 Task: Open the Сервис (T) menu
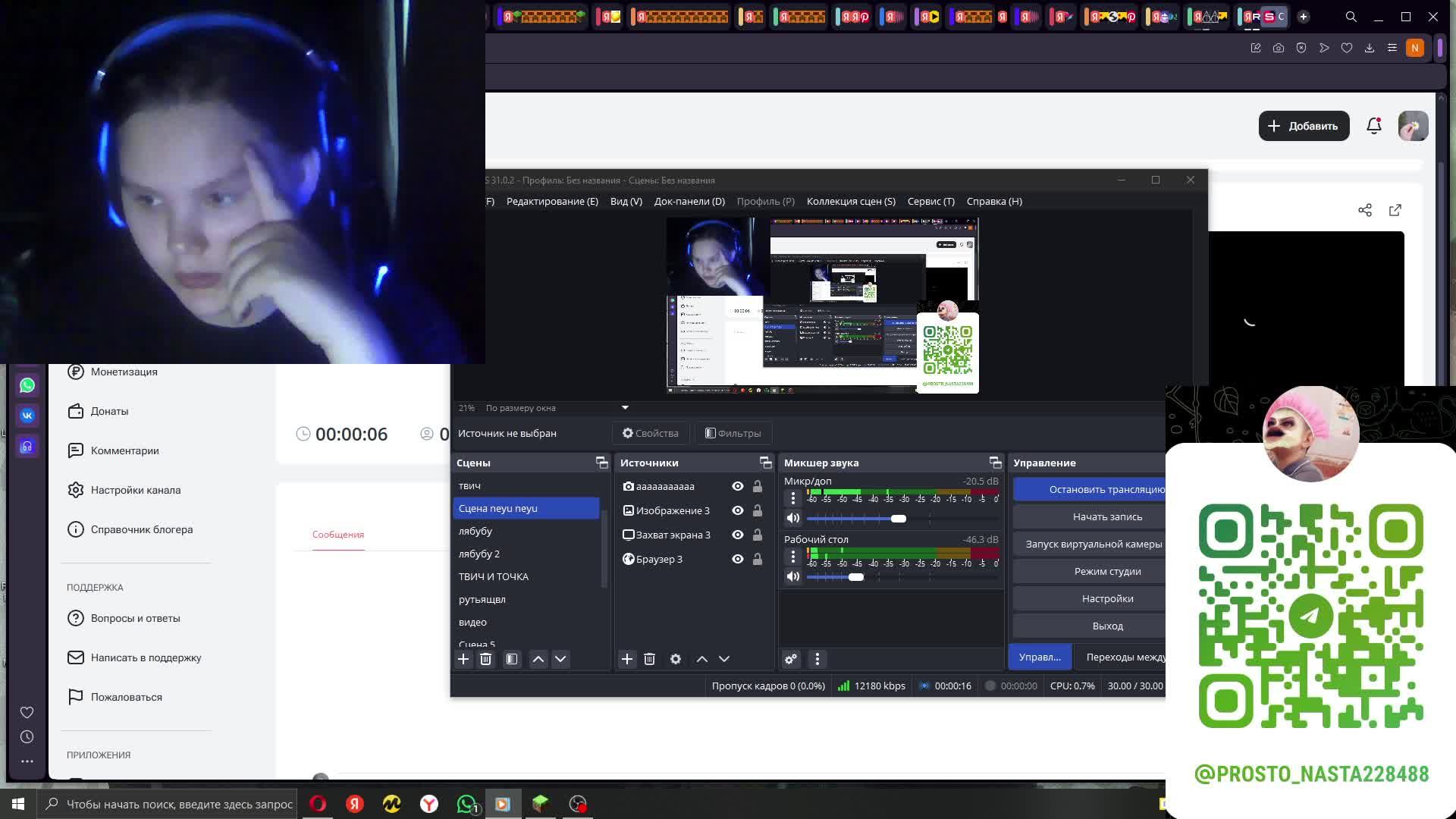pos(930,201)
